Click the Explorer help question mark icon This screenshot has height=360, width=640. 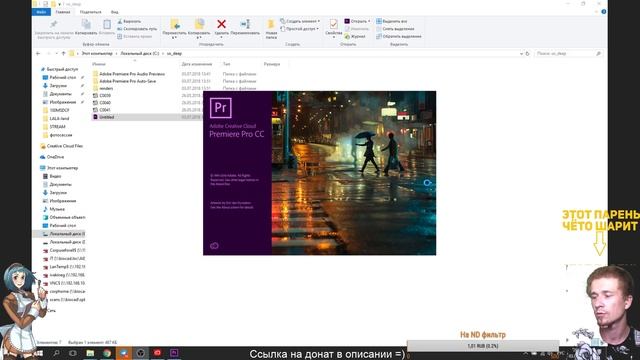point(604,12)
